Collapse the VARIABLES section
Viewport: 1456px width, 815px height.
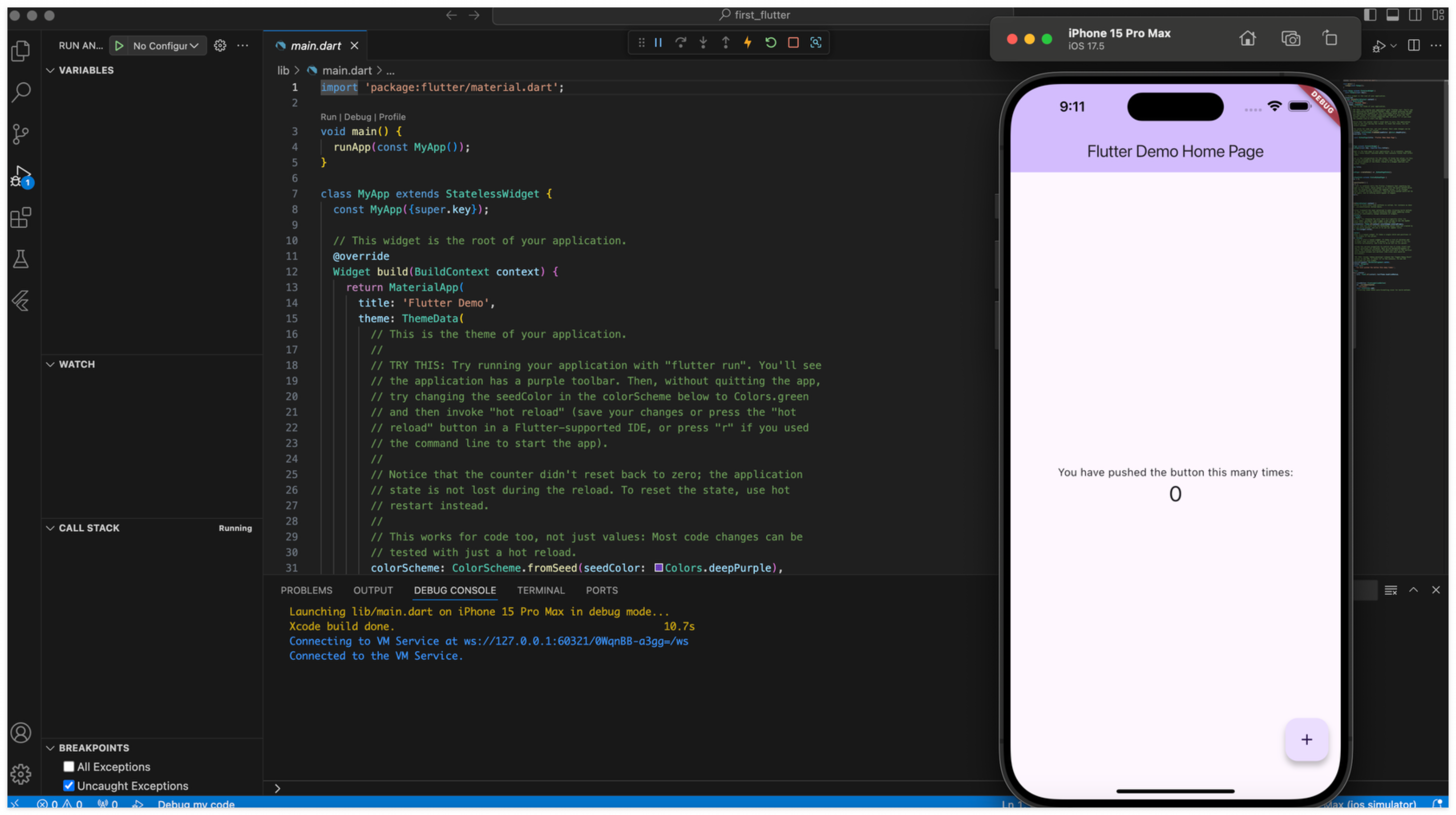tap(86, 70)
